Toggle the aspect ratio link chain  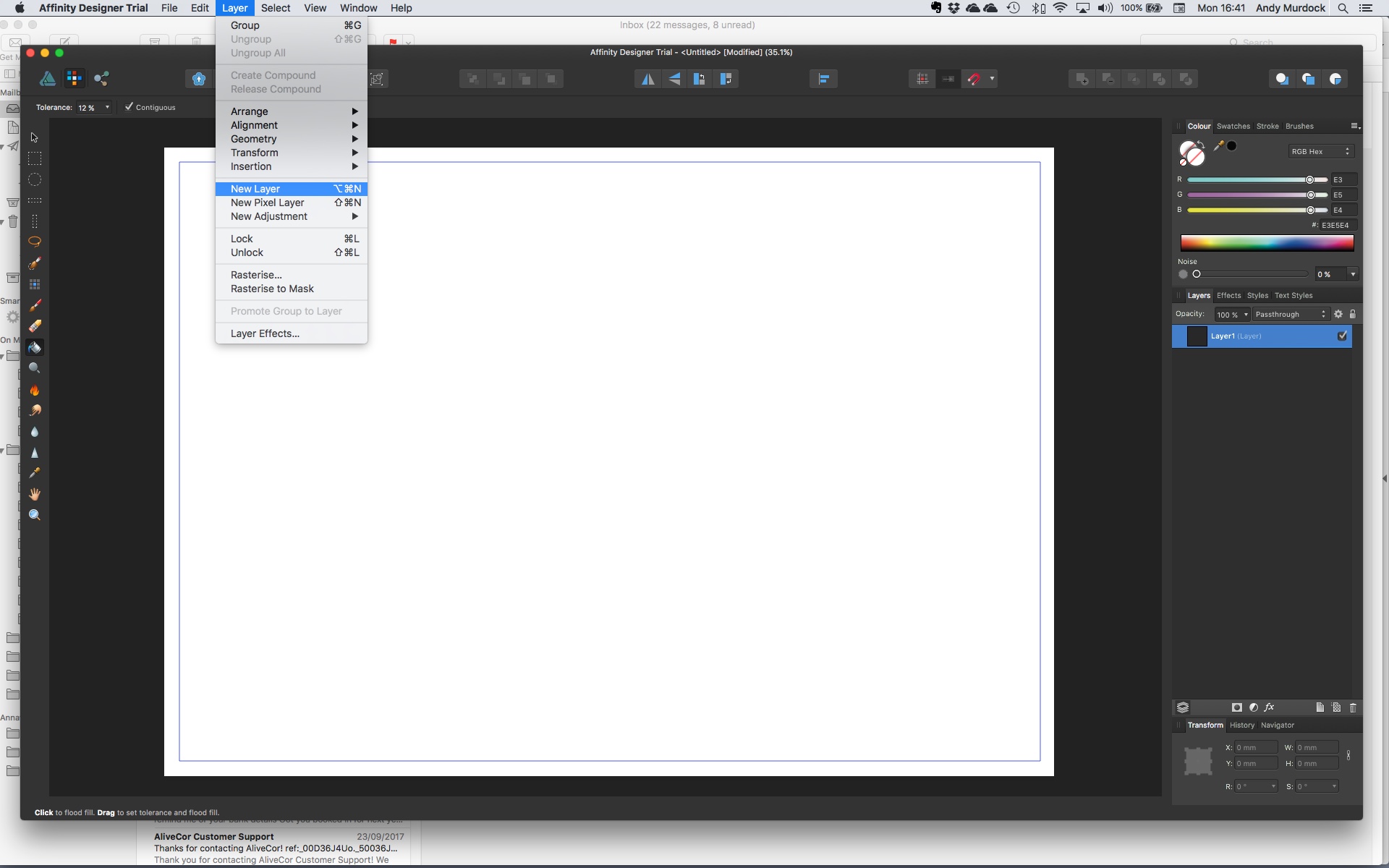coord(1348,755)
